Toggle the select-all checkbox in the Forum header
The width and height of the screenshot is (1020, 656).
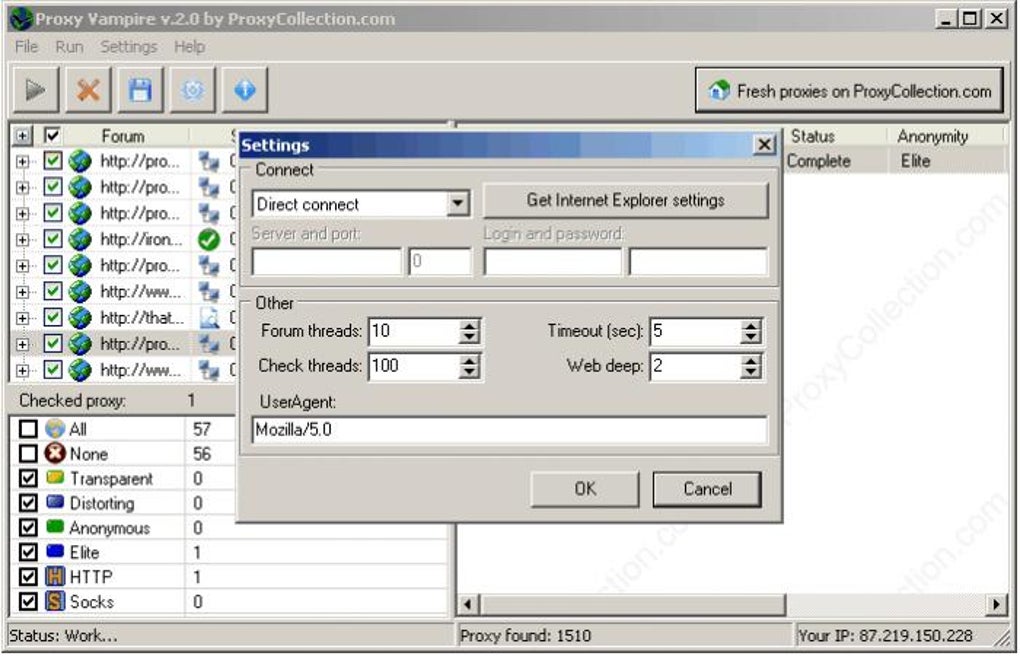pyautogui.click(x=52, y=135)
